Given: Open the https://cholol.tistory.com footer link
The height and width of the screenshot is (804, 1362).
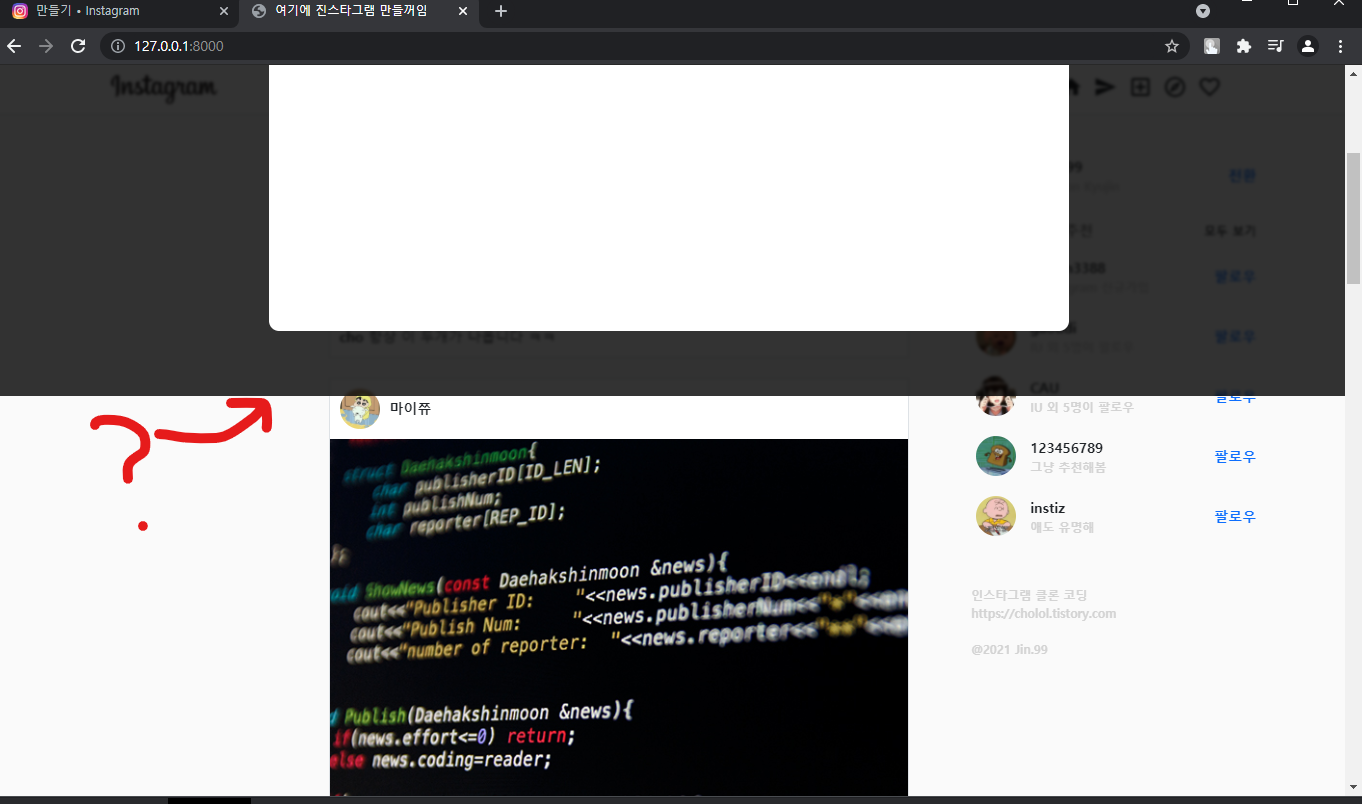Looking at the screenshot, I should [x=1043, y=614].
